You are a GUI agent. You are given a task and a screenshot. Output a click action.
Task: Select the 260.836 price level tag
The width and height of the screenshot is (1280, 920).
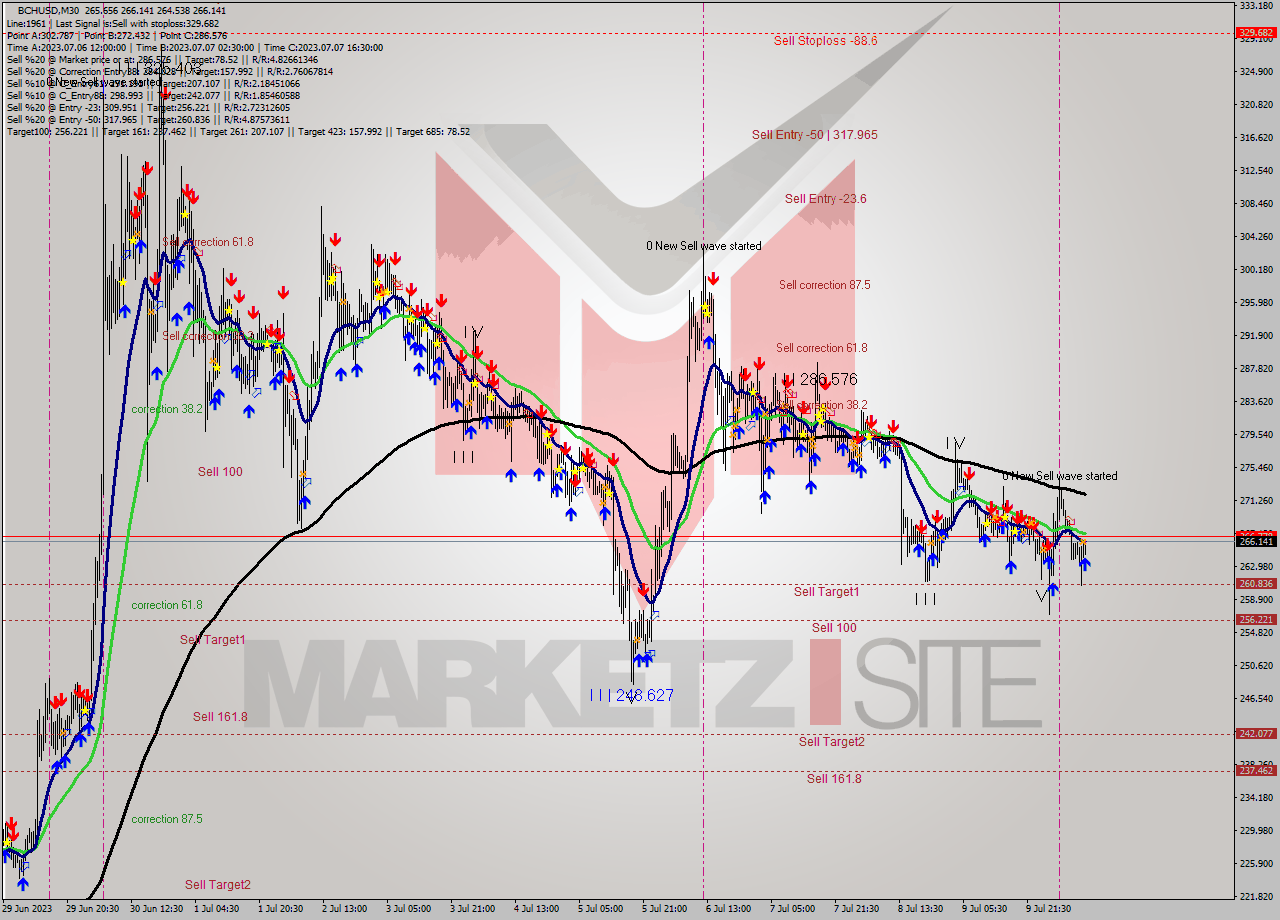pyautogui.click(x=1255, y=584)
